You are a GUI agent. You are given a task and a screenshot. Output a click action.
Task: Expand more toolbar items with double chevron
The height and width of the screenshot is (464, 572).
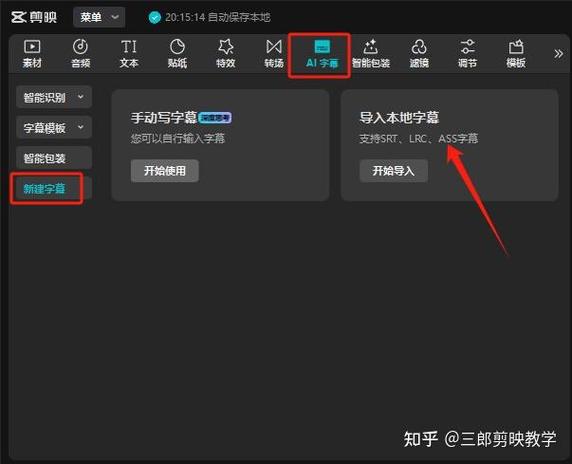pos(558,54)
